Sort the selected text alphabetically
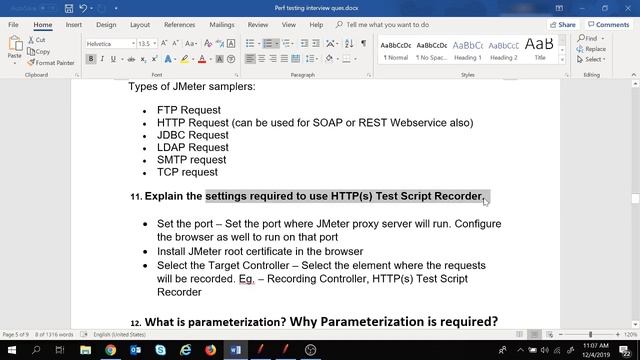This screenshot has width=640, height=360. coord(349,44)
